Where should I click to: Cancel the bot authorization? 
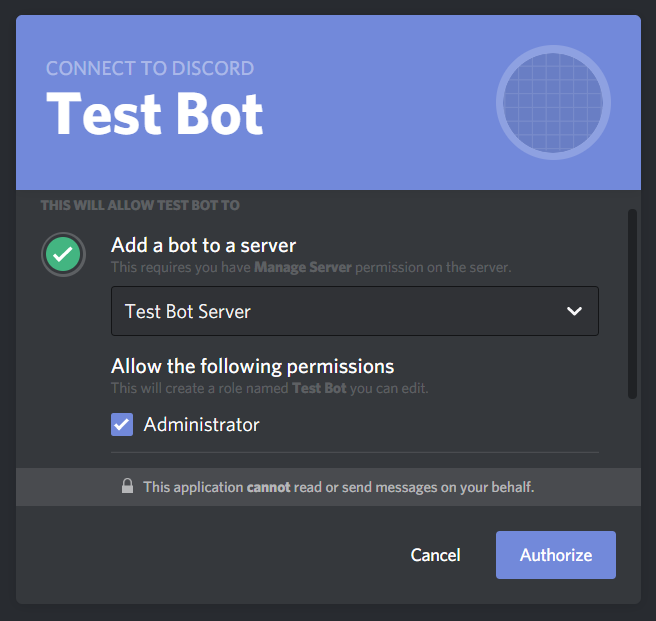(x=435, y=555)
